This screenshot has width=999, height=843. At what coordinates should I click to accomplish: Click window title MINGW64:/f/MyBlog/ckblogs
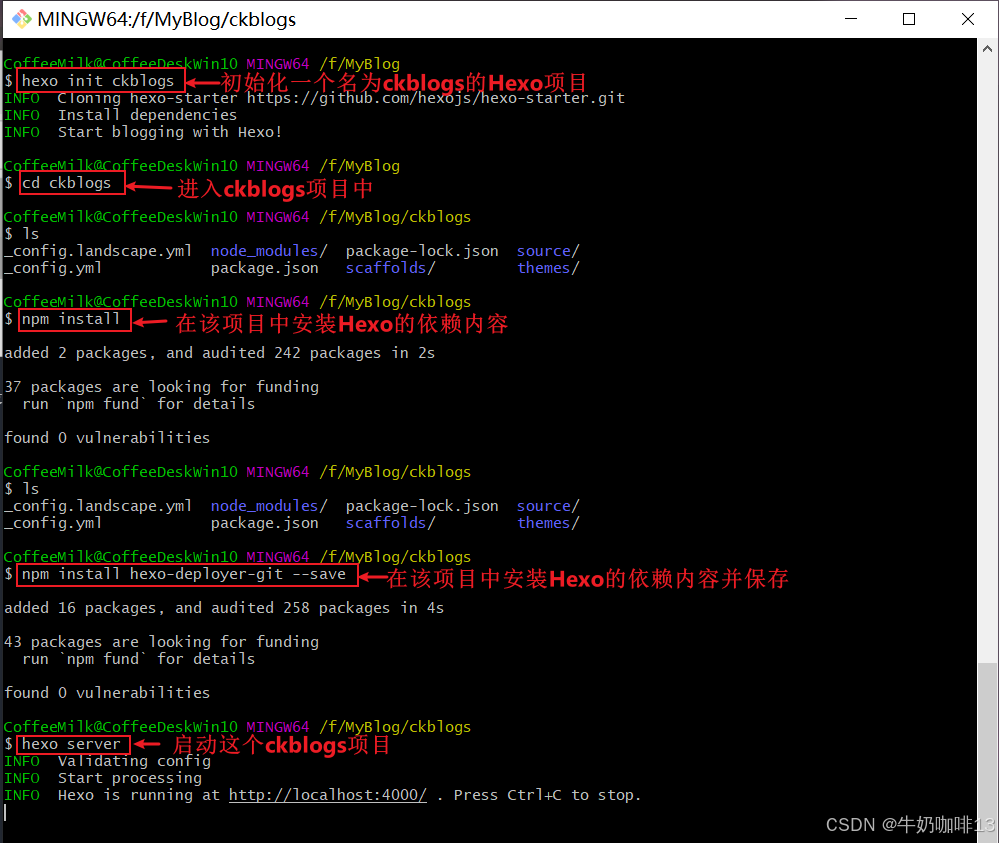[x=167, y=20]
